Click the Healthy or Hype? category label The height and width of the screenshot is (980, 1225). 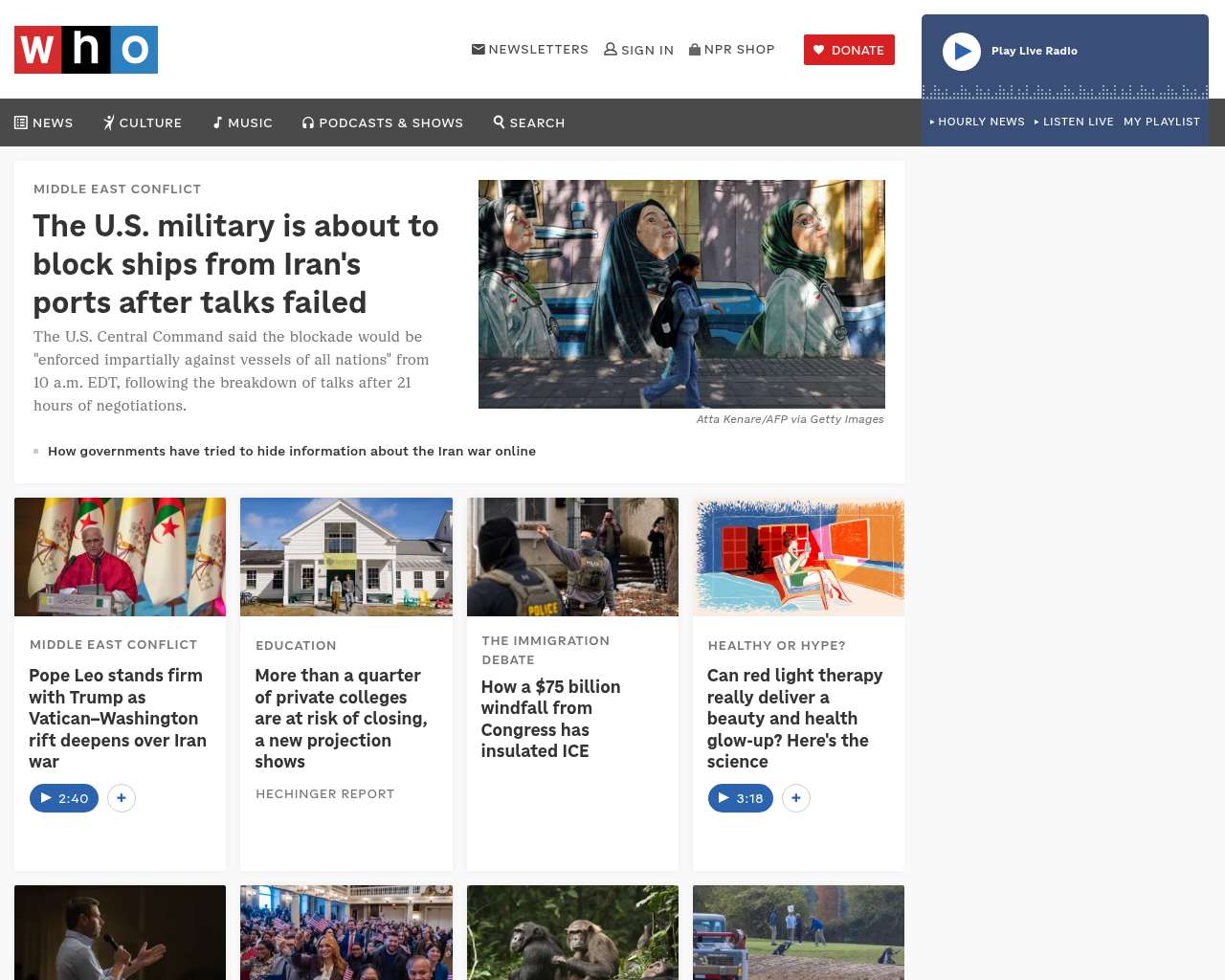tap(777, 645)
